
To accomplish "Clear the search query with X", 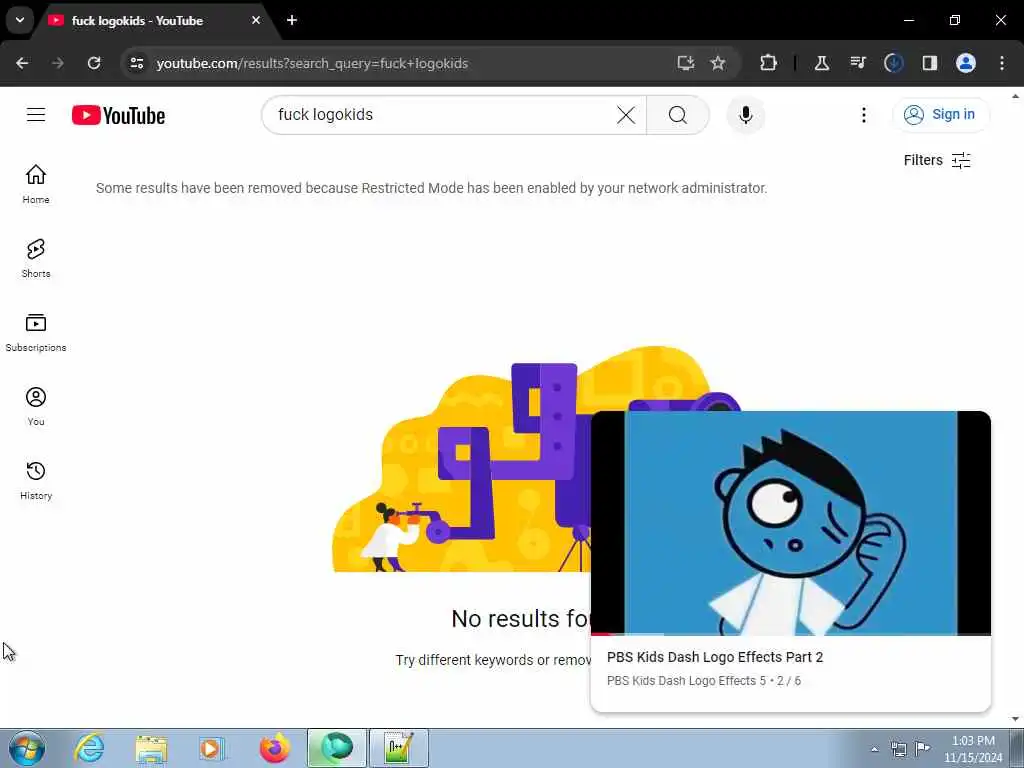I will (x=626, y=115).
